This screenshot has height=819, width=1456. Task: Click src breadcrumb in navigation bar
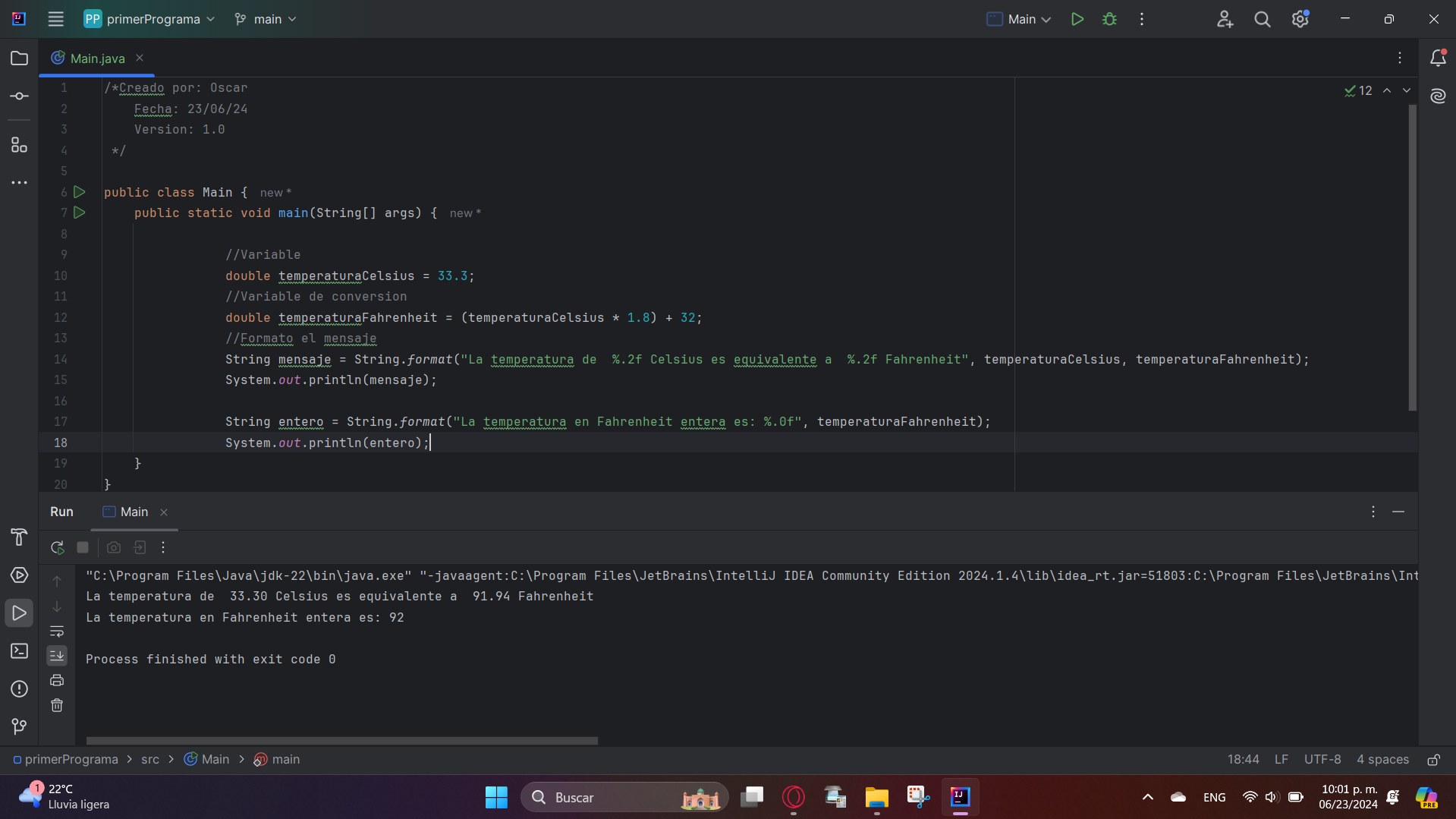pos(150,760)
